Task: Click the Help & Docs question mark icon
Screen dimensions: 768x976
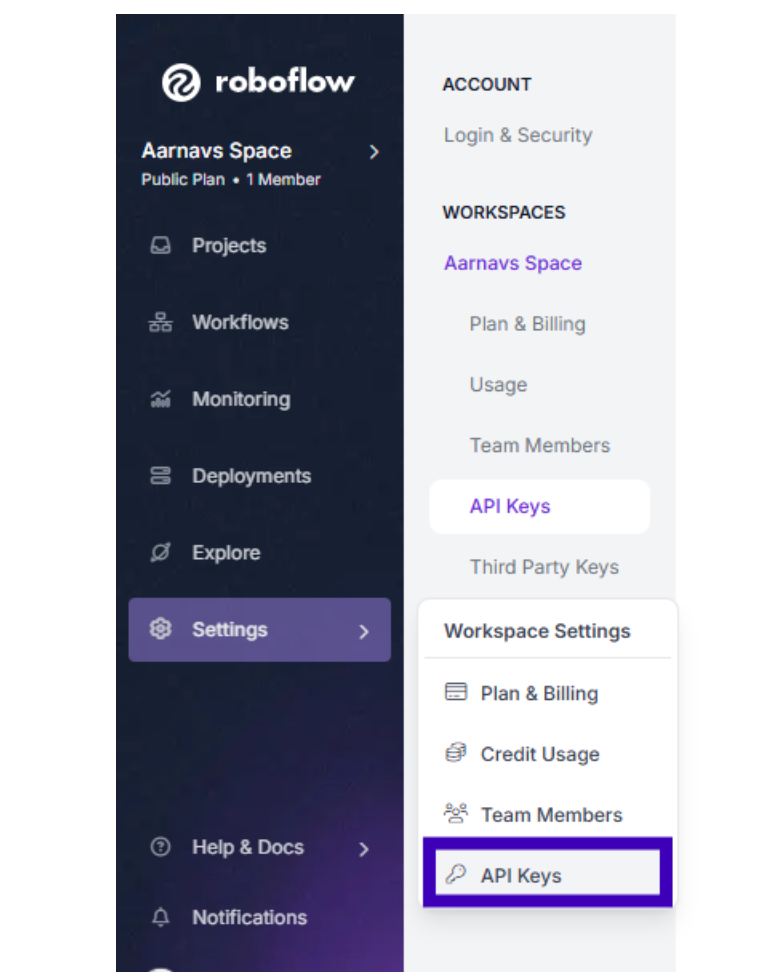Action: (x=161, y=847)
